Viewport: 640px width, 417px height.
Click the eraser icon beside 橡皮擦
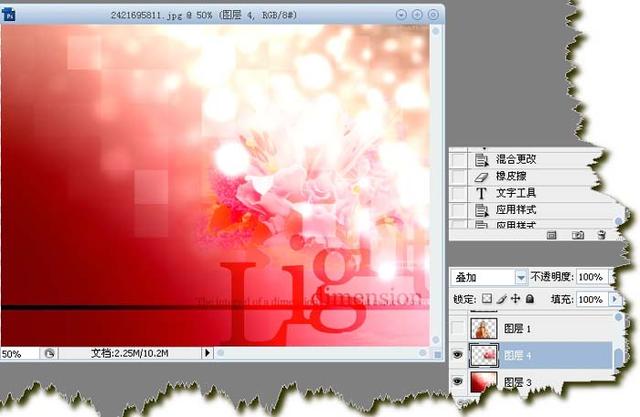(x=482, y=176)
